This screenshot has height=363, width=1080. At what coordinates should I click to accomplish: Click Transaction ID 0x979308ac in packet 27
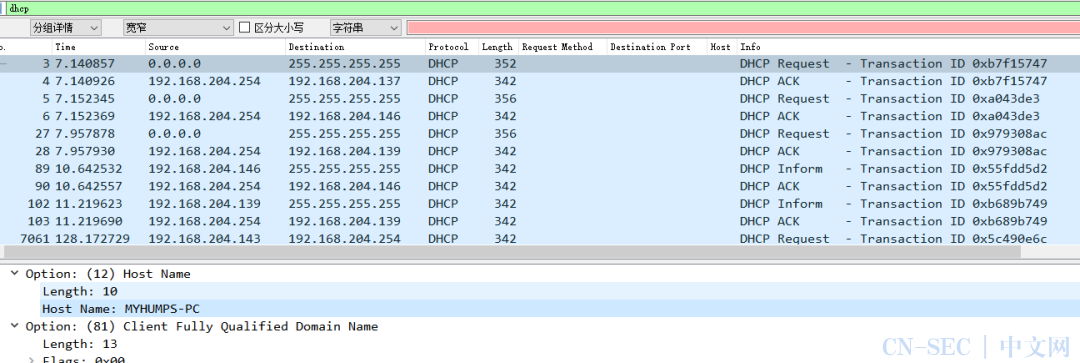point(953,134)
